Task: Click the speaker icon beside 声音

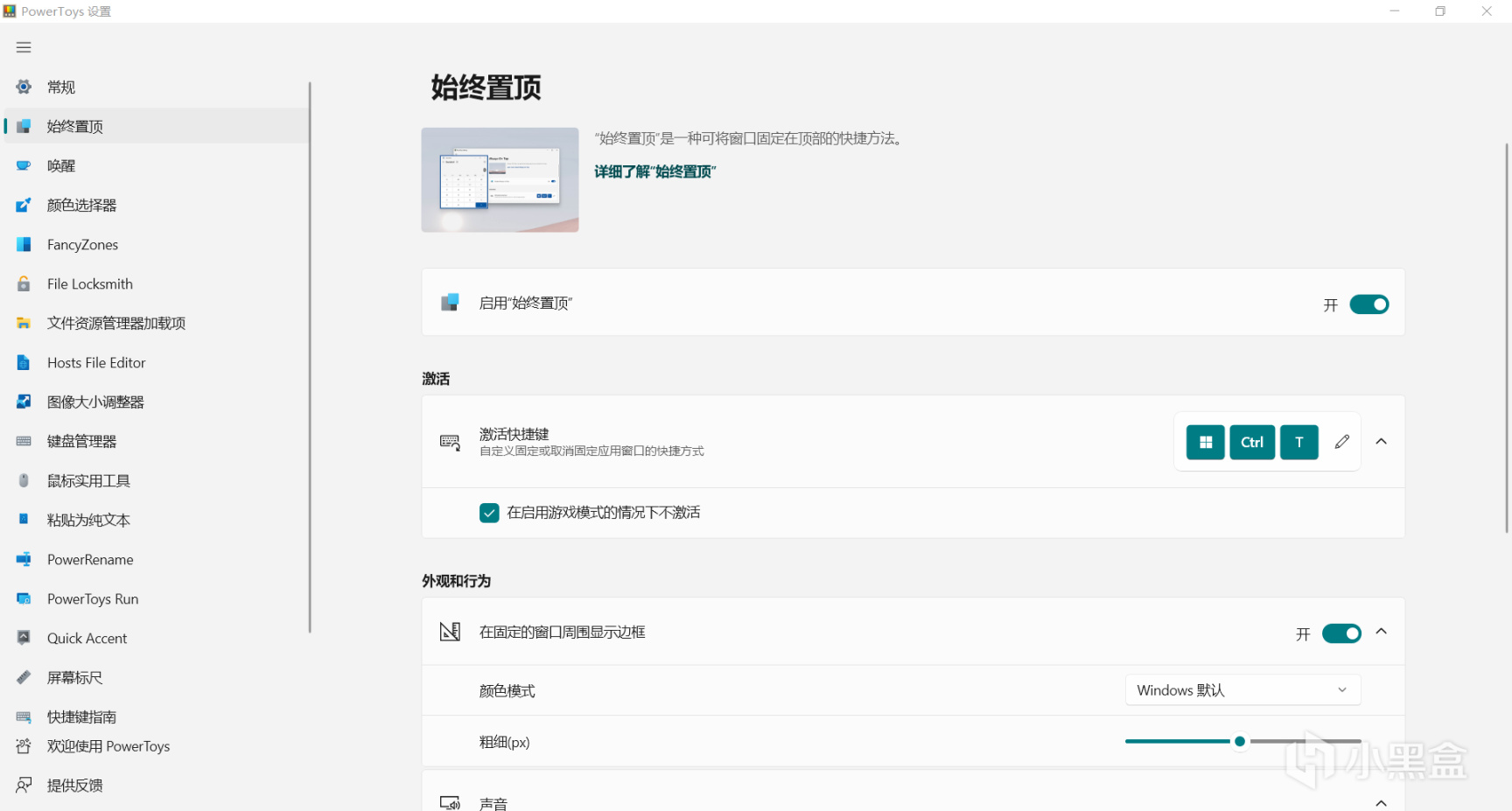Action: coord(450,803)
